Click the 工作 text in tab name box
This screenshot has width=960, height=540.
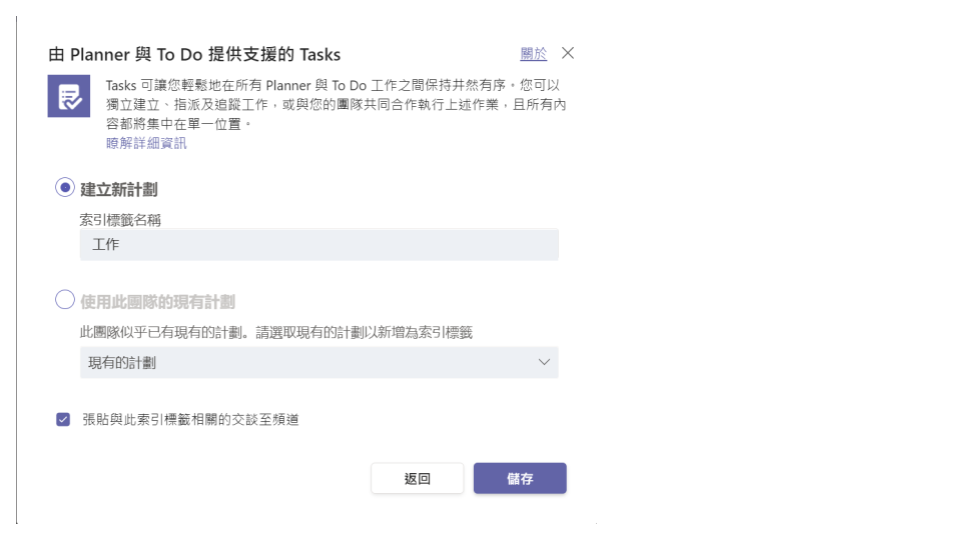[x=105, y=244]
